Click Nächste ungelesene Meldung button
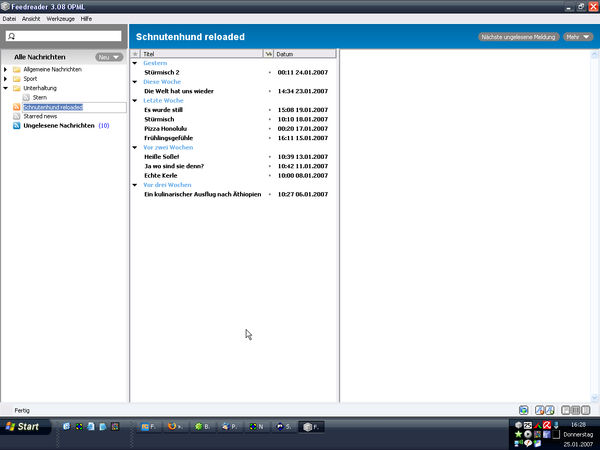Viewport: 600px width, 450px height. point(518,37)
